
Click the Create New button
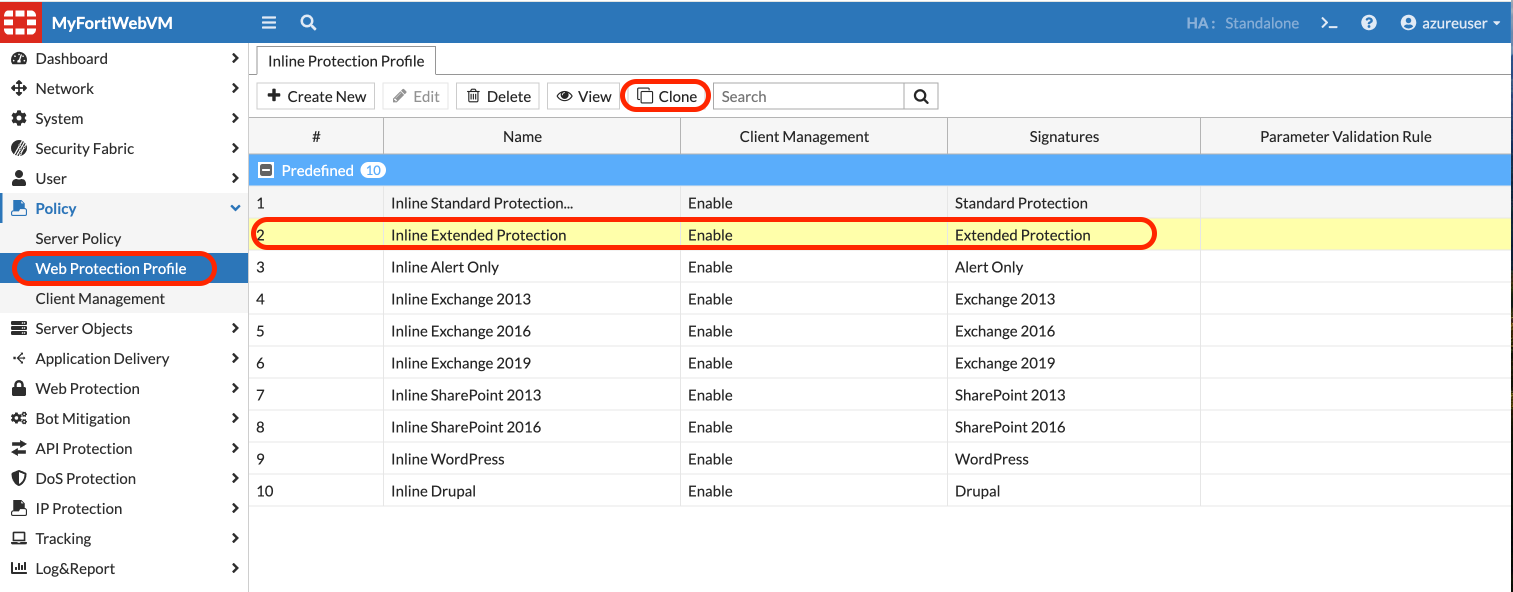pyautogui.click(x=317, y=97)
